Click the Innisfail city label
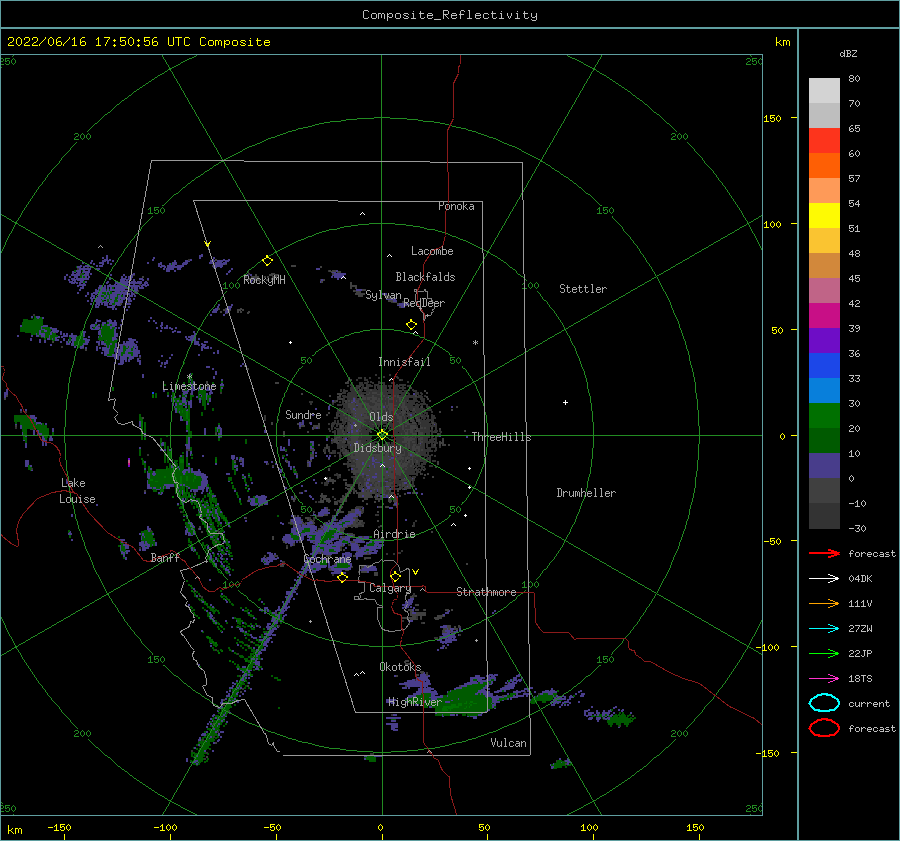Image resolution: width=900 pixels, height=841 pixels. coord(404,362)
